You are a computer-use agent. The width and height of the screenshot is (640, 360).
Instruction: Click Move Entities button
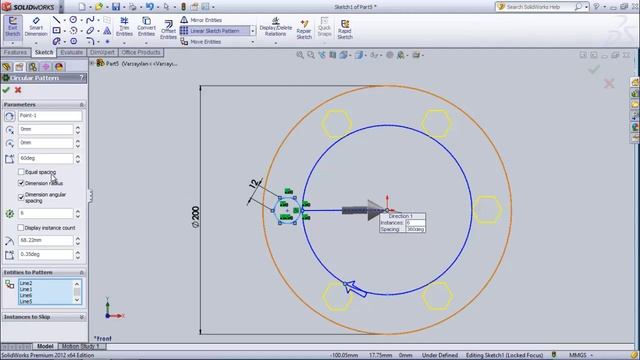(x=201, y=42)
